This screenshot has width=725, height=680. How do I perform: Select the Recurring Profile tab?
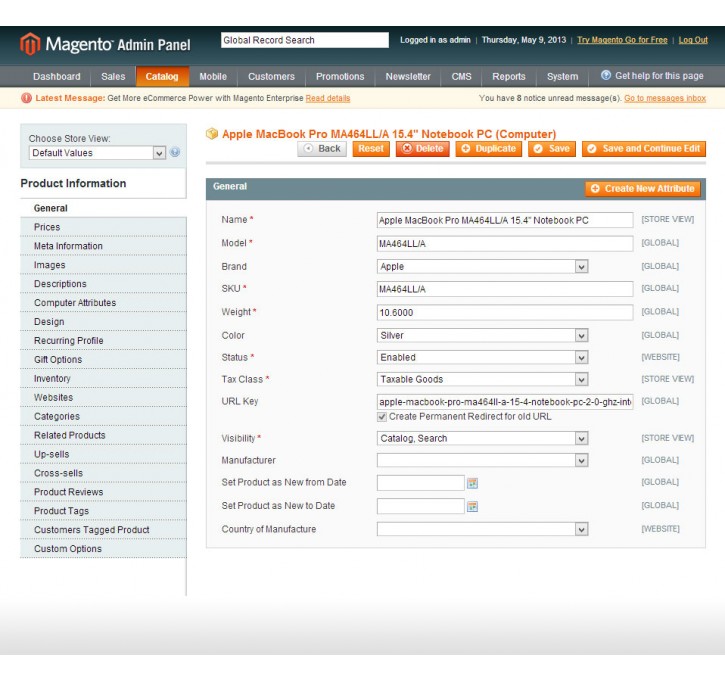(103, 341)
